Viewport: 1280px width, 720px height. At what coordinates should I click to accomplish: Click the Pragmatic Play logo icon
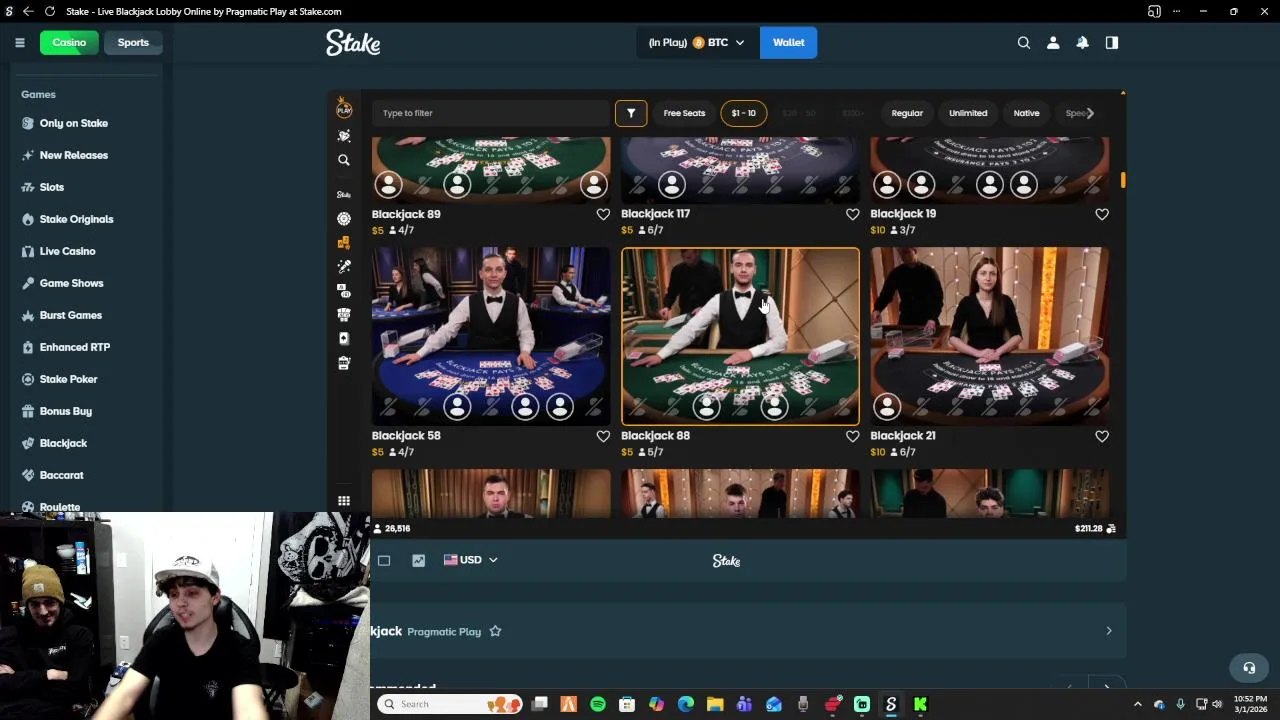pyautogui.click(x=344, y=108)
